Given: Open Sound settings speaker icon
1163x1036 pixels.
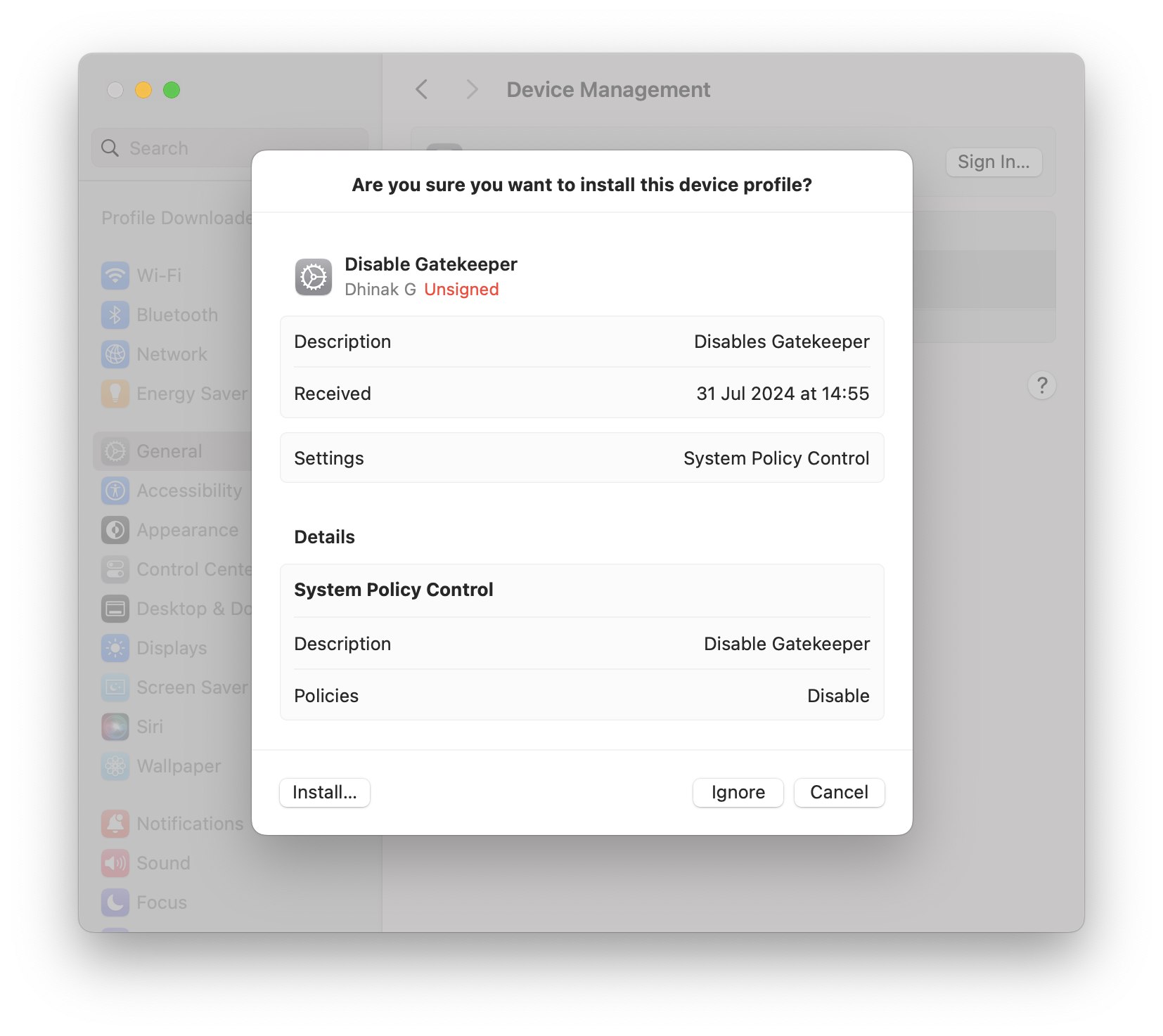Looking at the screenshot, I should [115, 862].
